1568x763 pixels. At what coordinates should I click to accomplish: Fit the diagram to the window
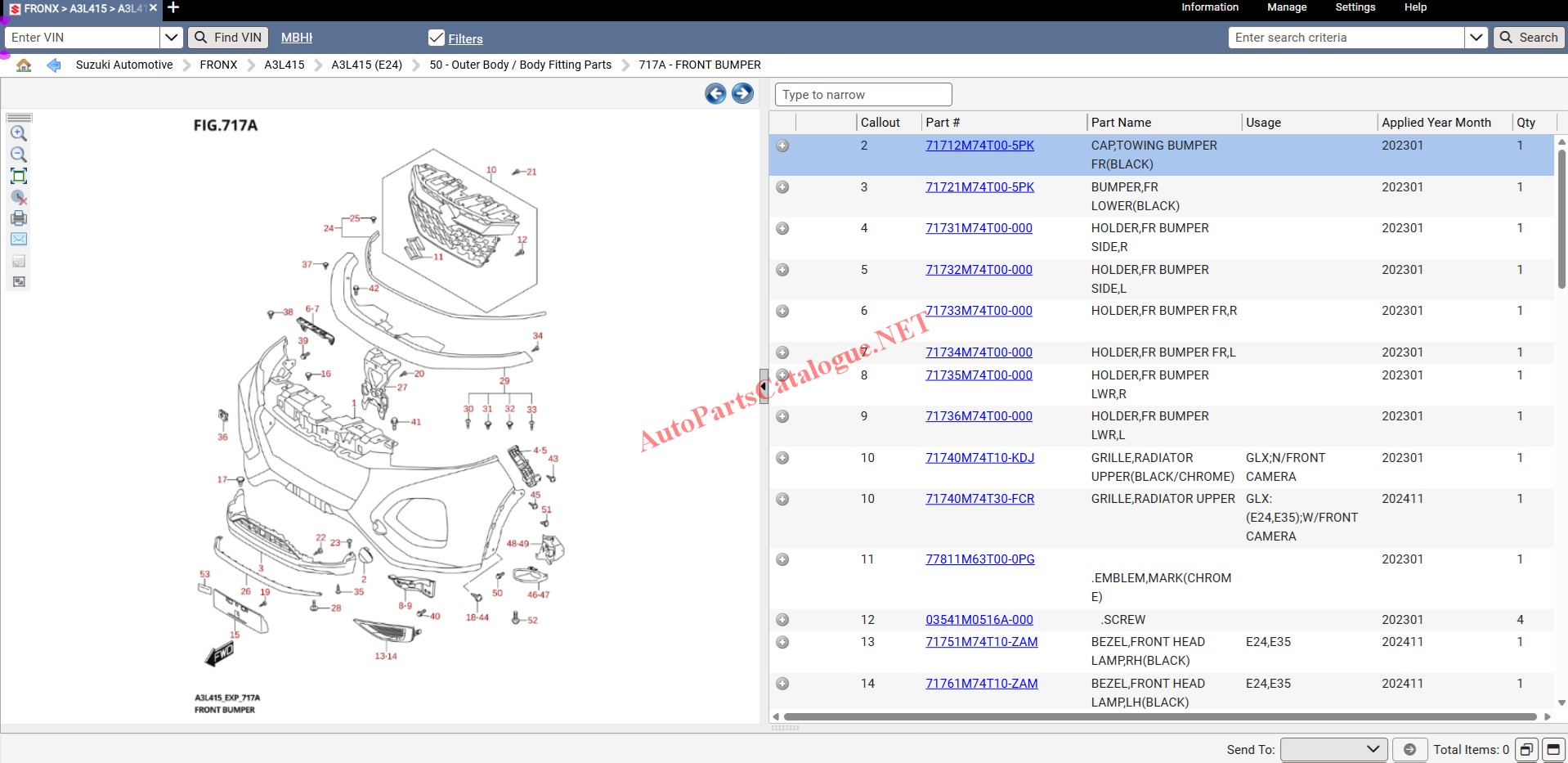coord(18,176)
